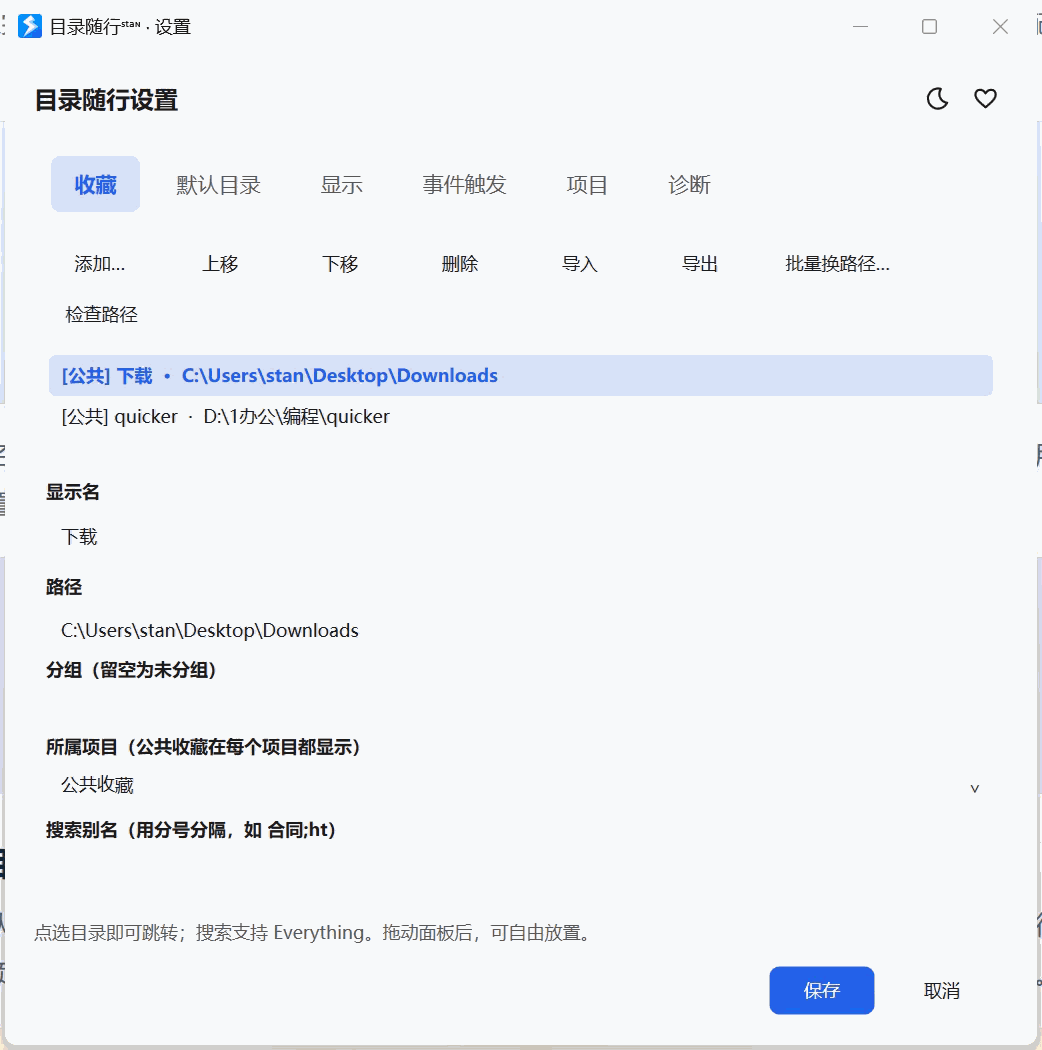Focus the empty 搜索别名 input field
1042x1050 pixels.
(x=520, y=869)
